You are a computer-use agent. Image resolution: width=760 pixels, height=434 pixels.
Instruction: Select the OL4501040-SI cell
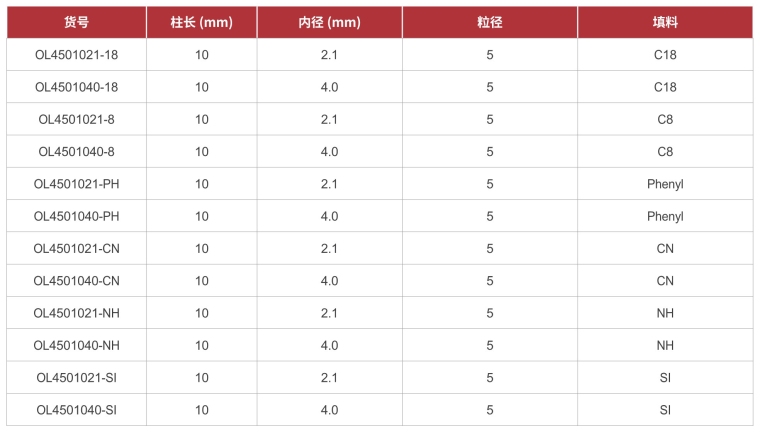(76, 410)
